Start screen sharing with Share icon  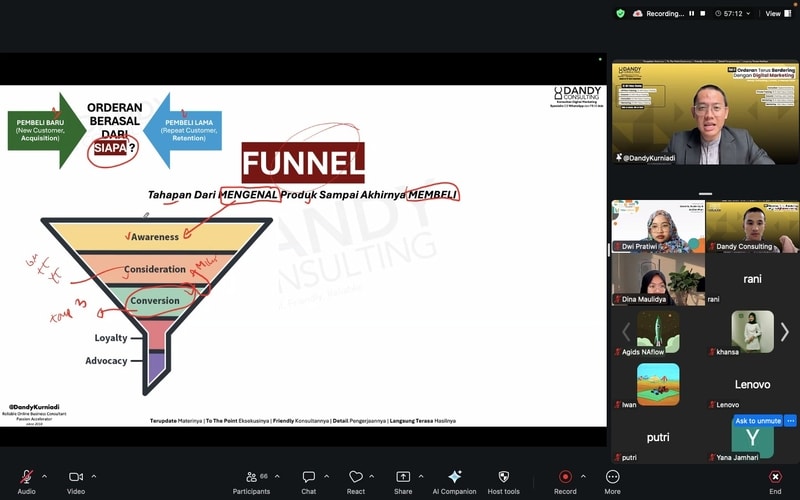pyautogui.click(x=403, y=477)
